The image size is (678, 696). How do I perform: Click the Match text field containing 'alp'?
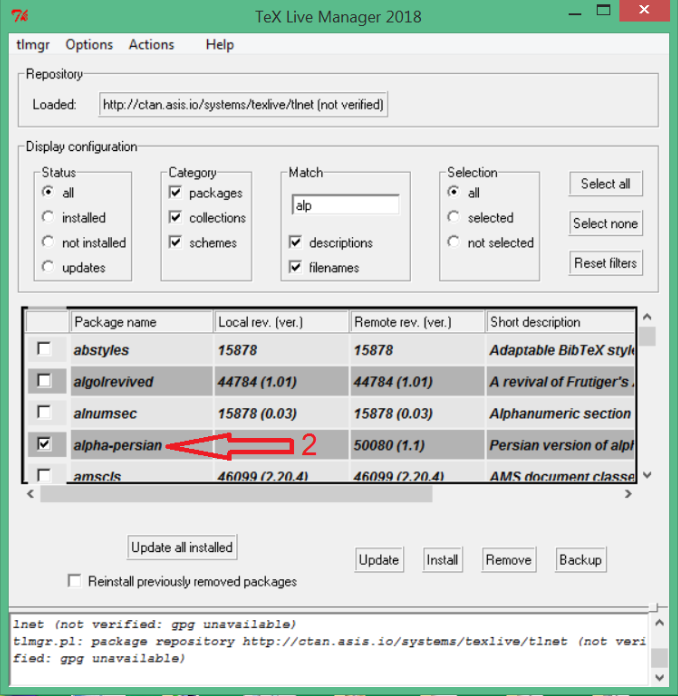pyautogui.click(x=344, y=204)
